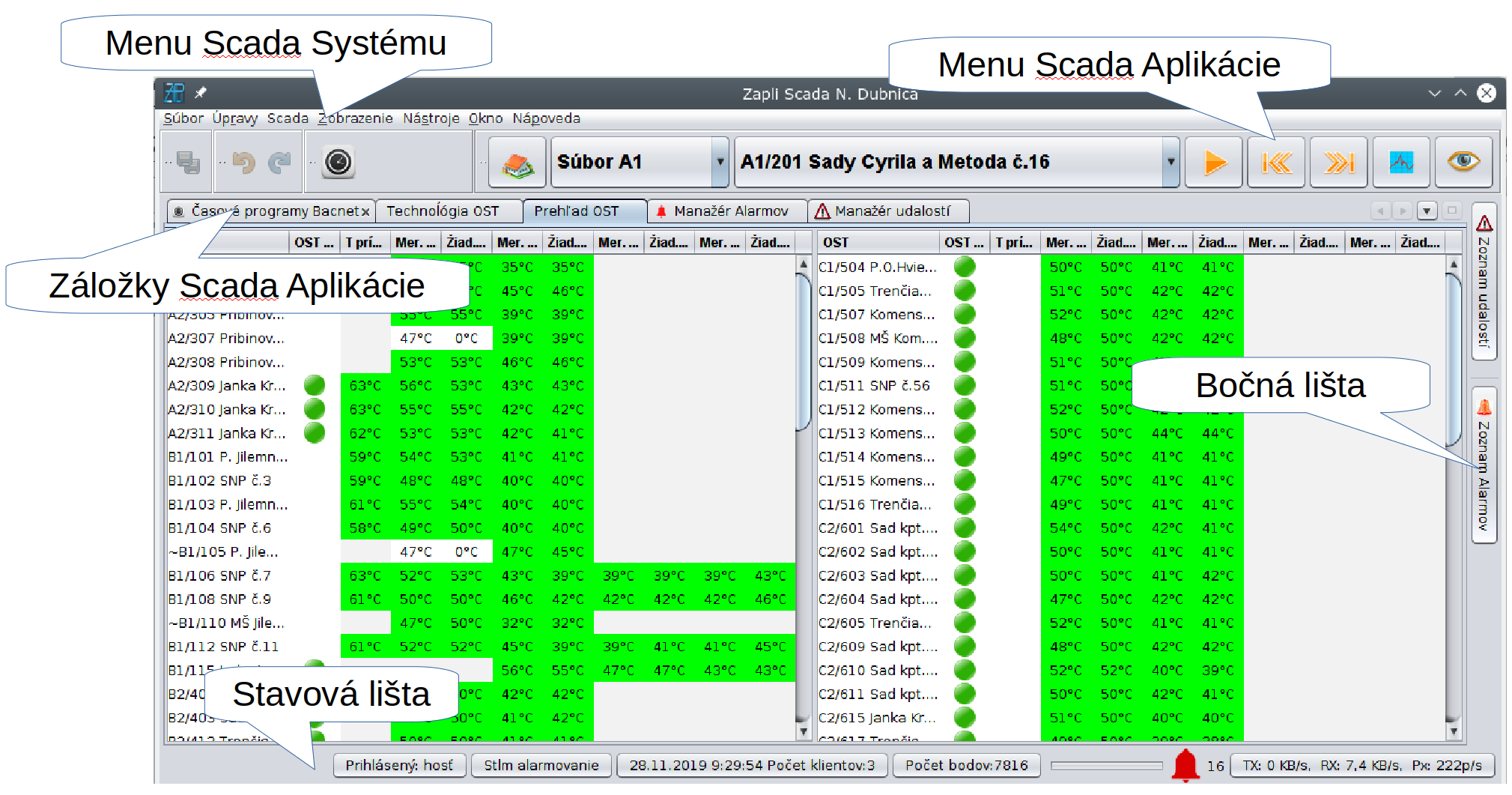Switch to the Manažér Alarmov tab
The height and width of the screenshot is (795, 1512).
[x=729, y=211]
